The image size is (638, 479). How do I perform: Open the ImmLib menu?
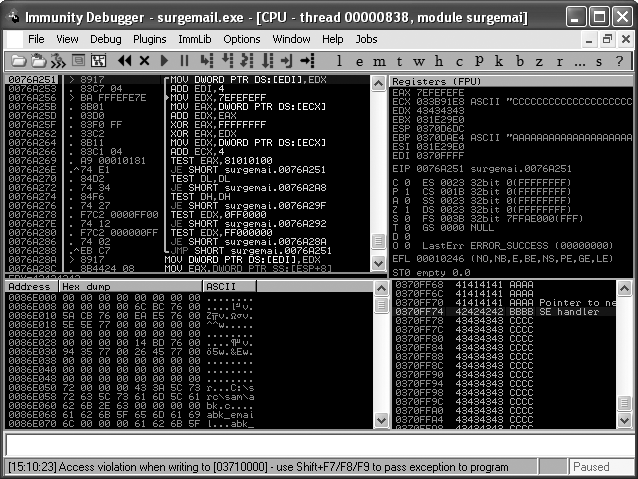195,39
